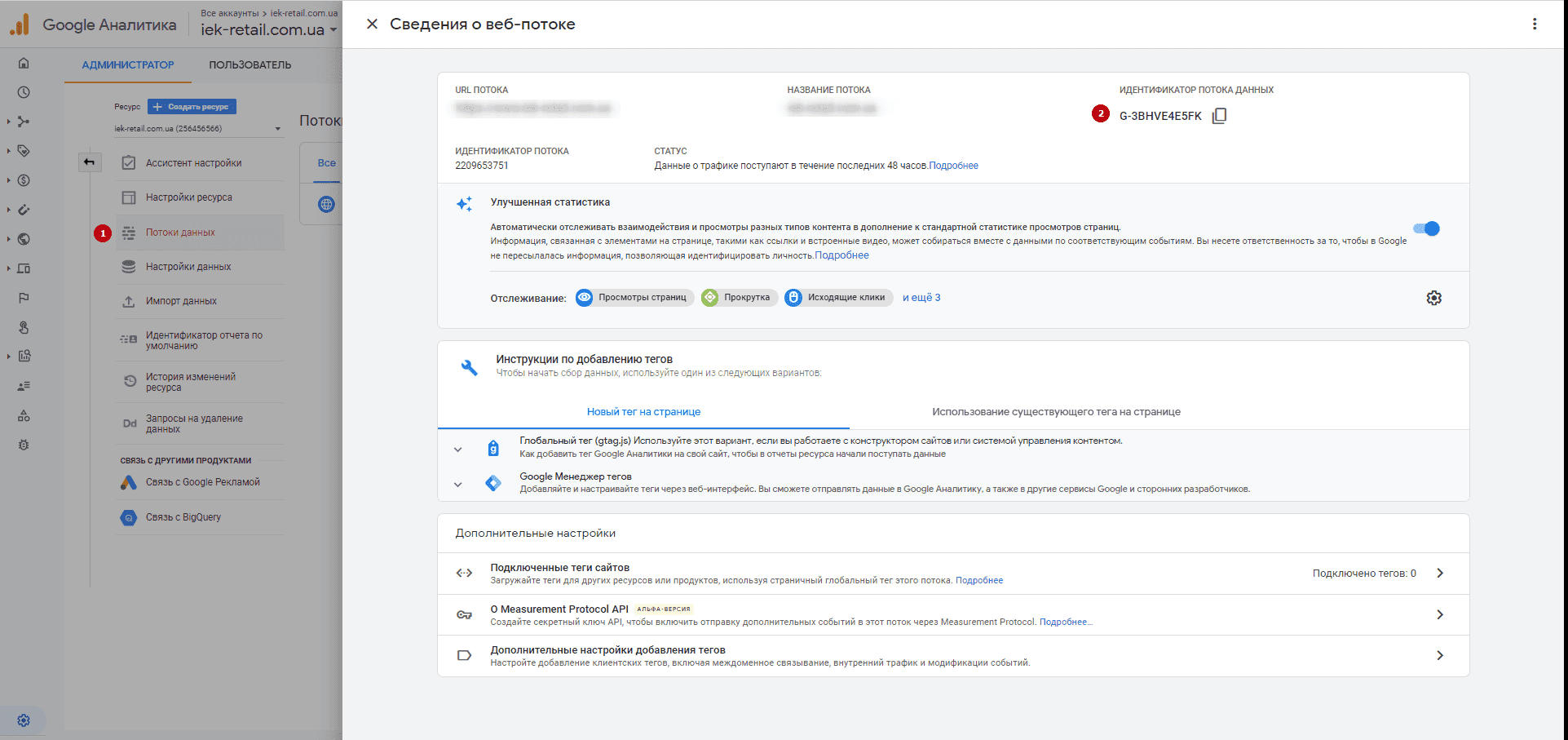
Task: Switch to Новый тег на странице tab
Action: click(643, 412)
